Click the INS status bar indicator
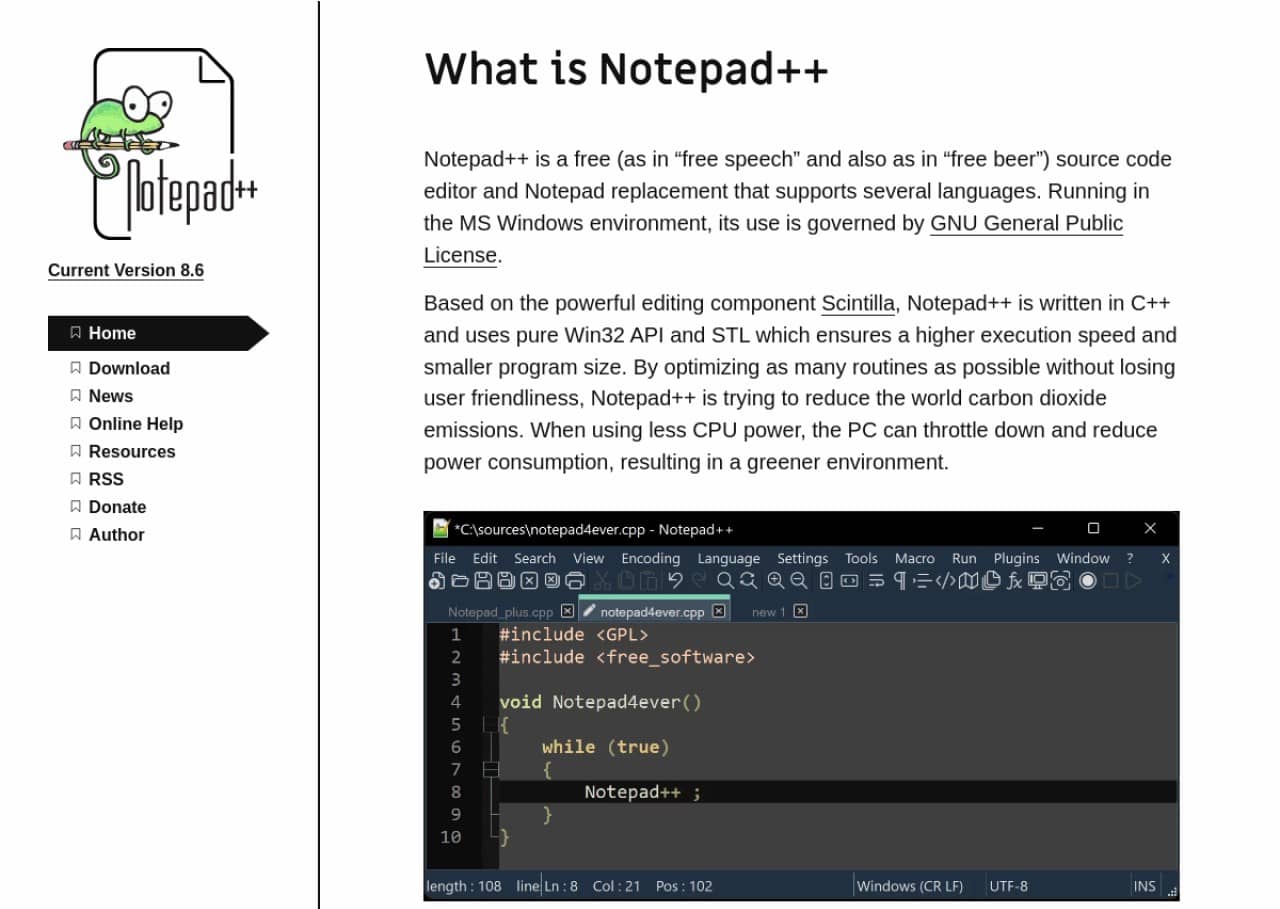 (x=1145, y=886)
